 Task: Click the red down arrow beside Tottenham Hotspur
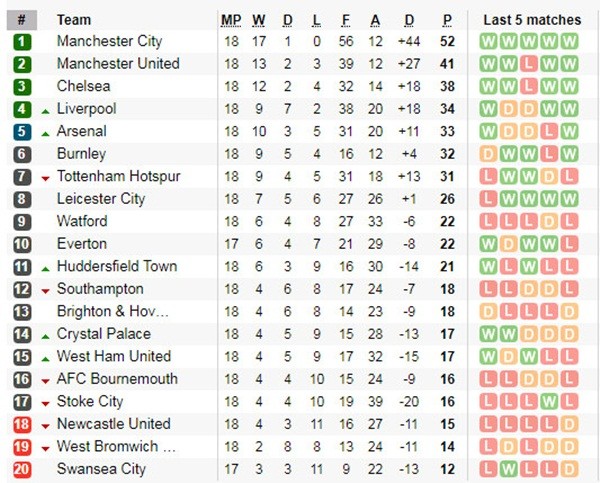click(x=45, y=177)
